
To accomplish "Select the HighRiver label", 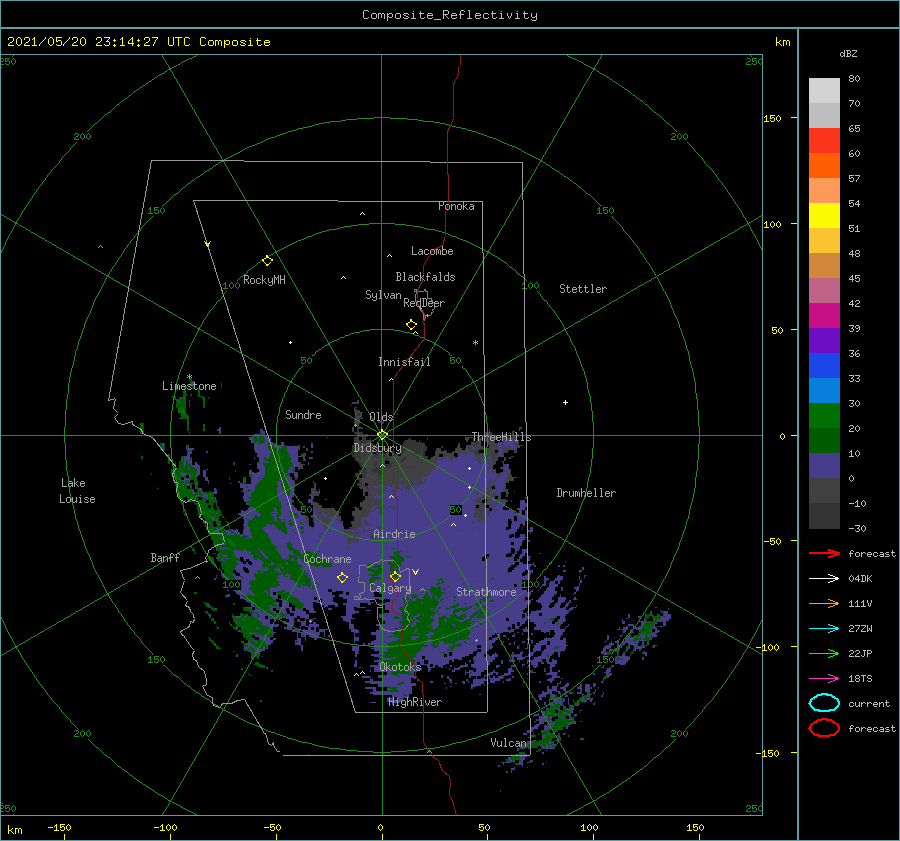I will [415, 702].
